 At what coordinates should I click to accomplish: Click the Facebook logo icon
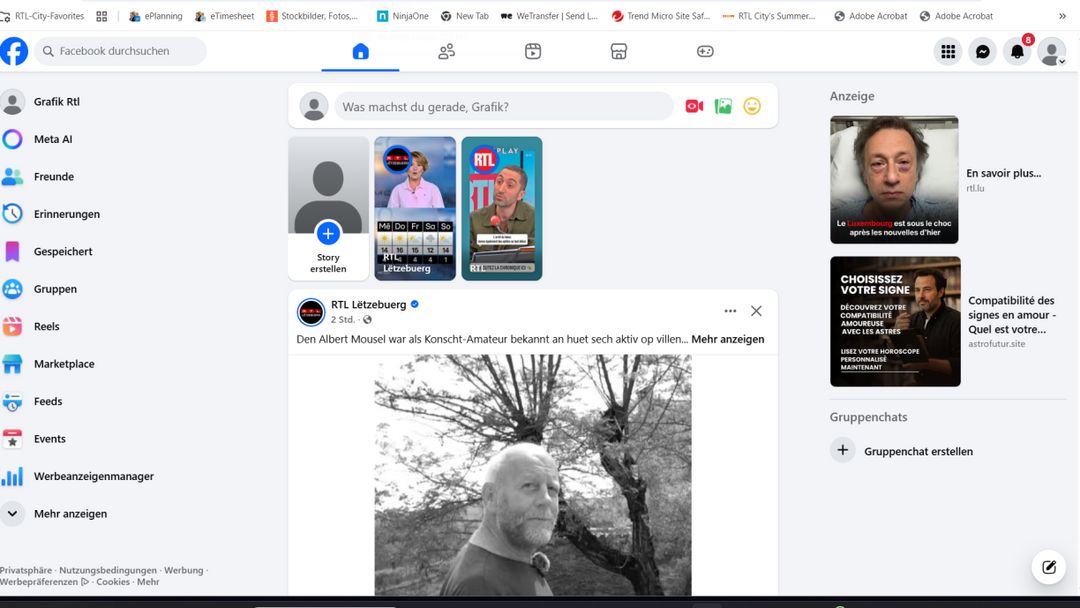(x=14, y=51)
